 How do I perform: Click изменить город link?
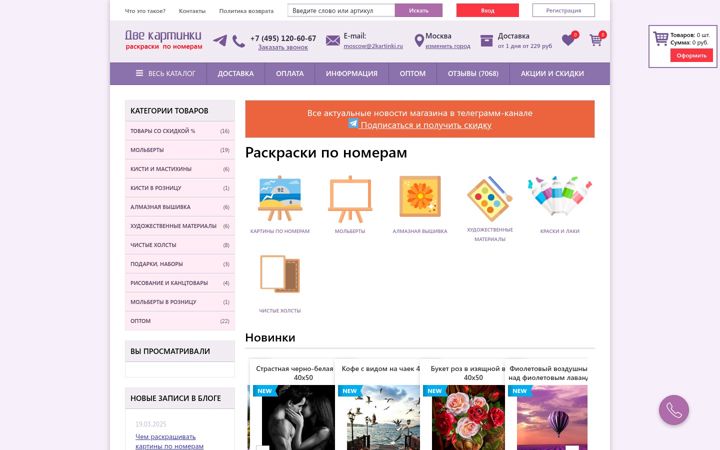[x=448, y=46]
